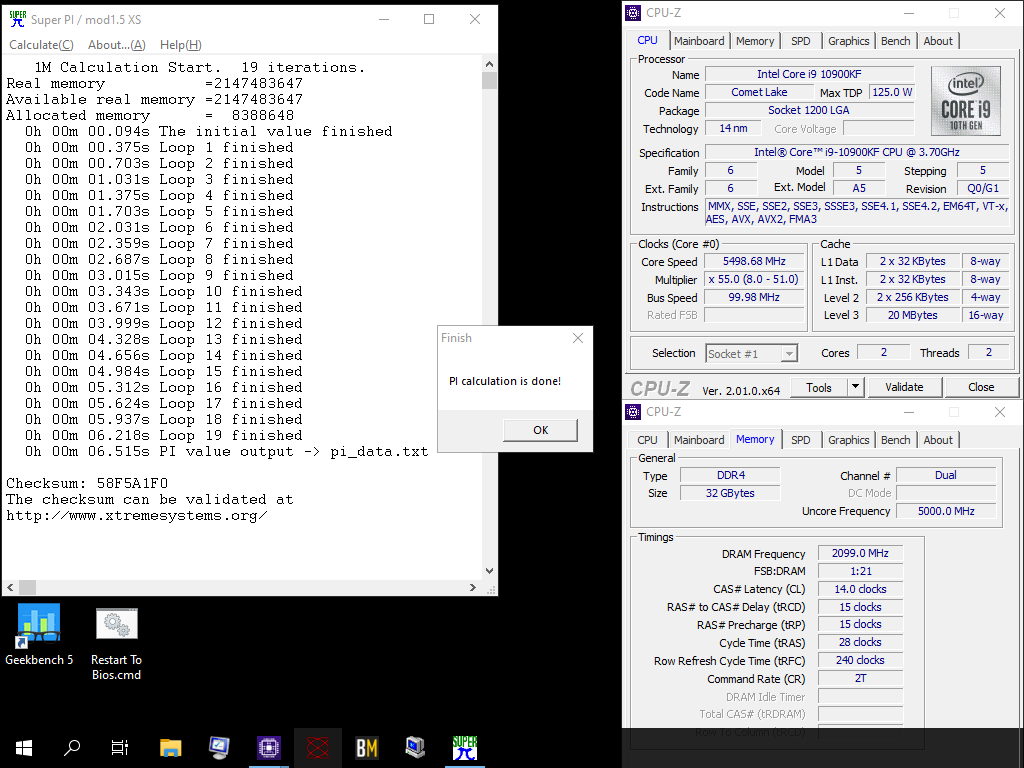The width and height of the screenshot is (1024, 768).
Task: Open the Geekbench 5 desktop shortcut
Action: pos(39,634)
